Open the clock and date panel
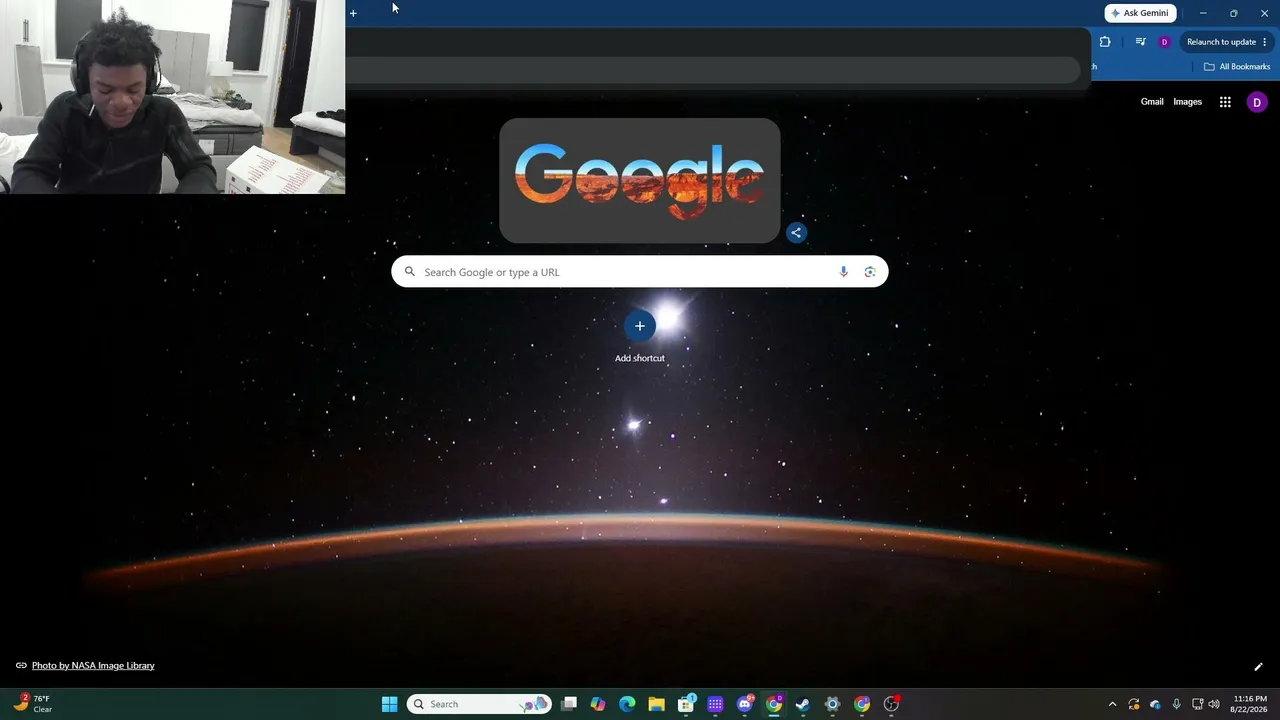 pos(1250,704)
